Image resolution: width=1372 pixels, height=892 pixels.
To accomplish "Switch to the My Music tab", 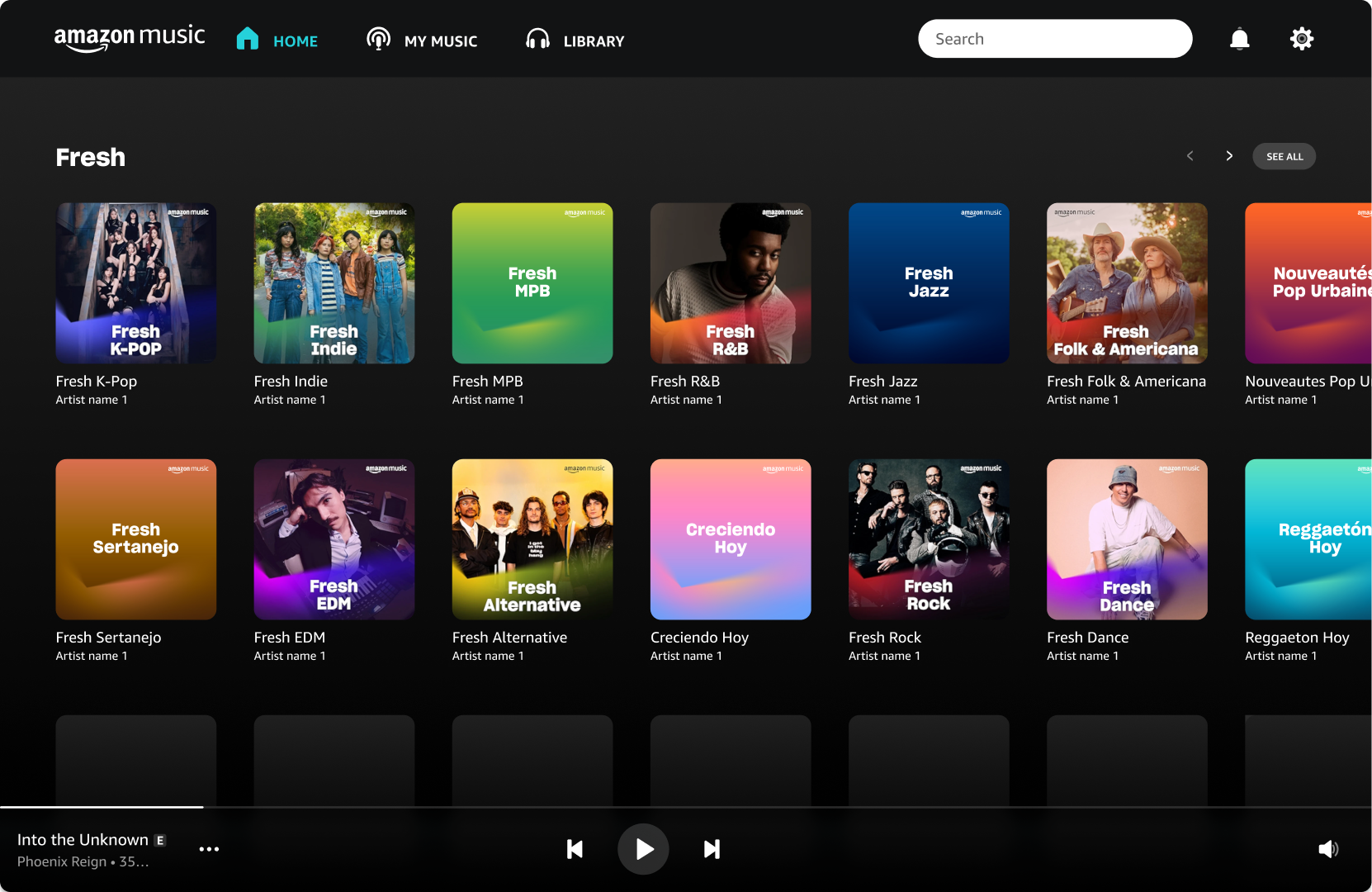I will tap(422, 40).
